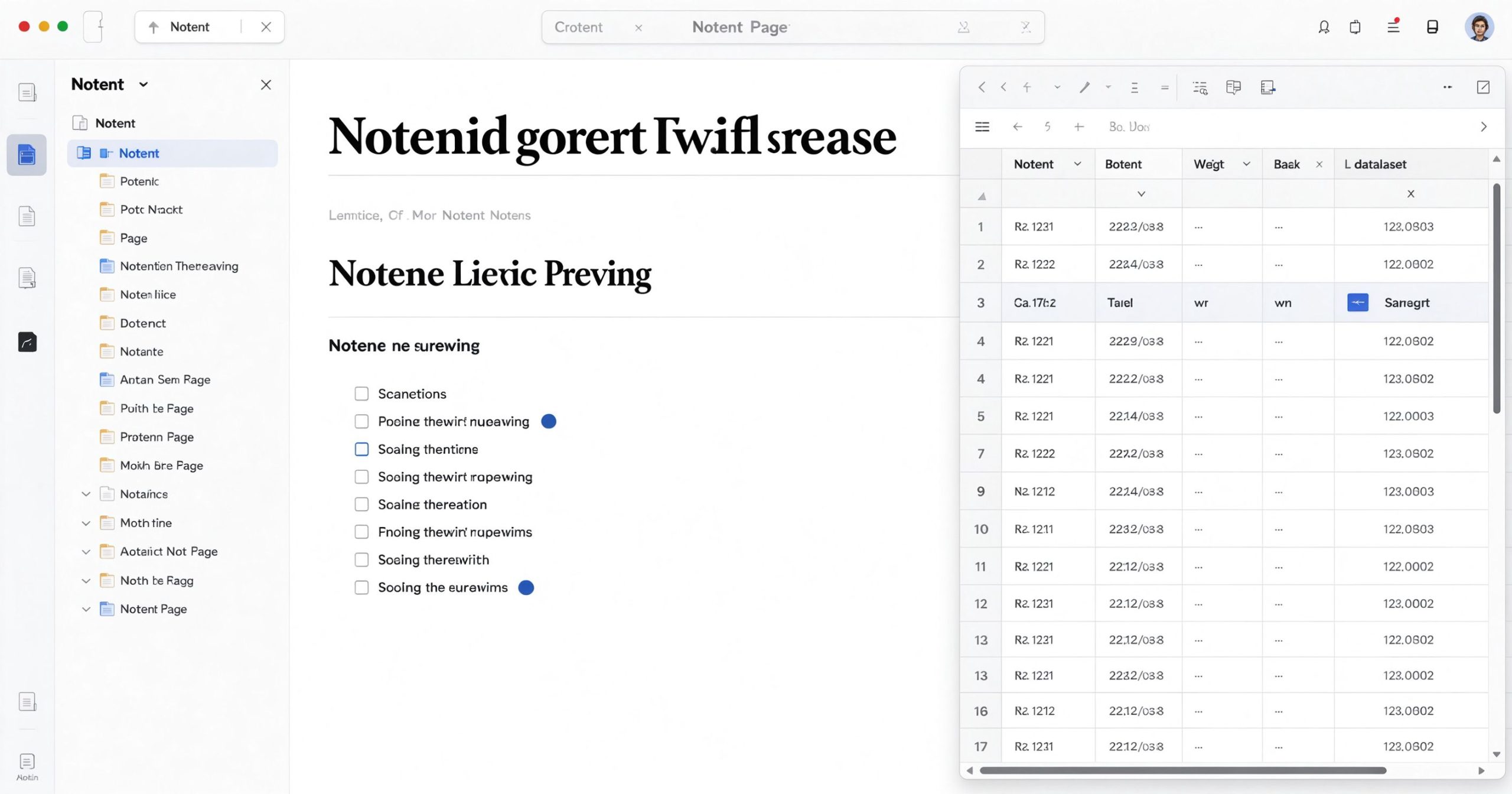Click the plus add icon beside Bo. Don
This screenshot has height=794, width=1512.
tap(1078, 126)
